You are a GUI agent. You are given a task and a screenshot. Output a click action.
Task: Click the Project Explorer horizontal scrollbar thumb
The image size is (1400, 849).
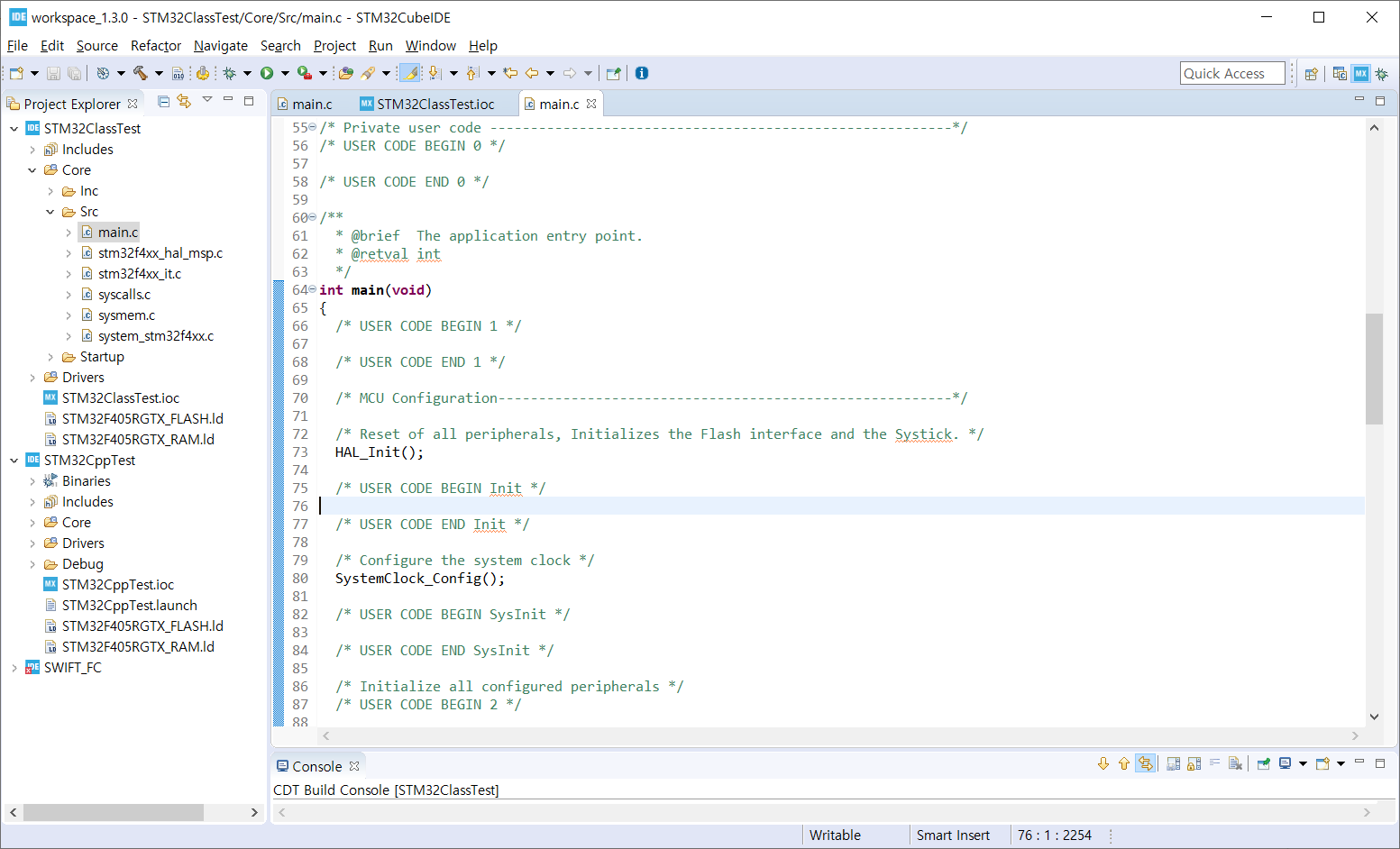(114, 812)
